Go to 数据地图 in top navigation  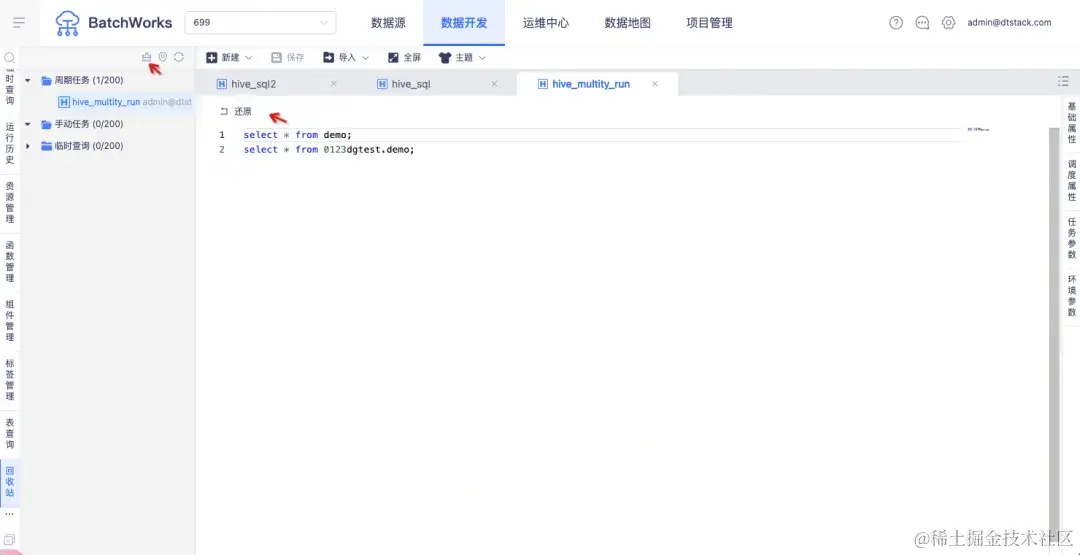pos(627,23)
